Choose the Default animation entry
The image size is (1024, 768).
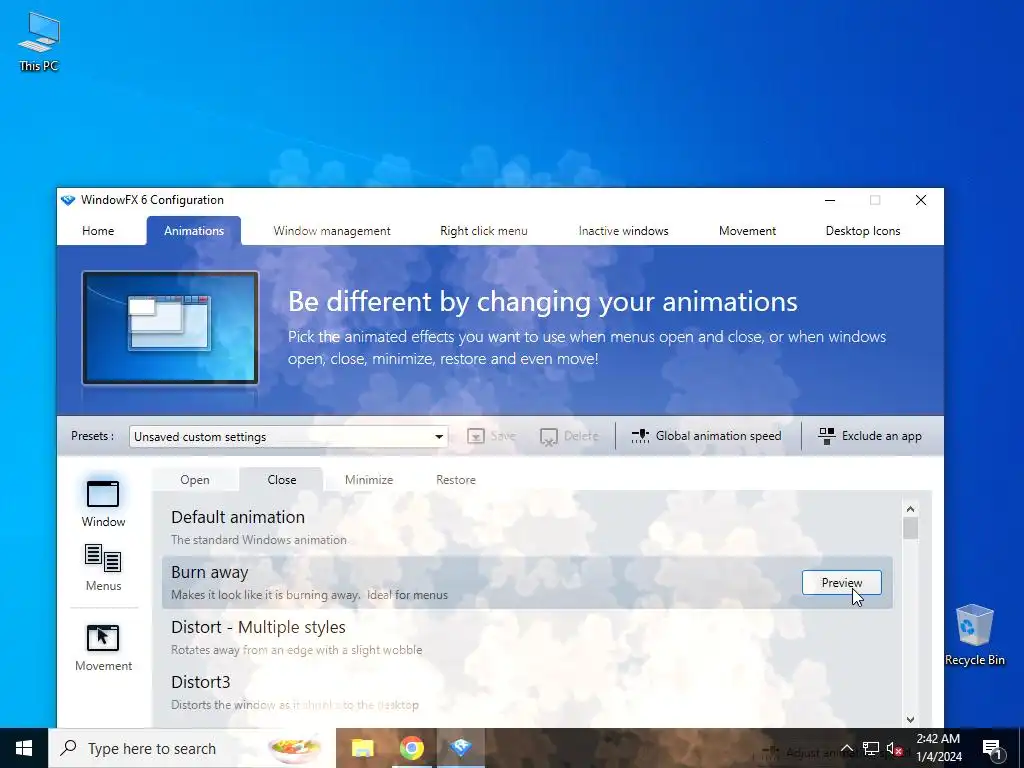(527, 528)
